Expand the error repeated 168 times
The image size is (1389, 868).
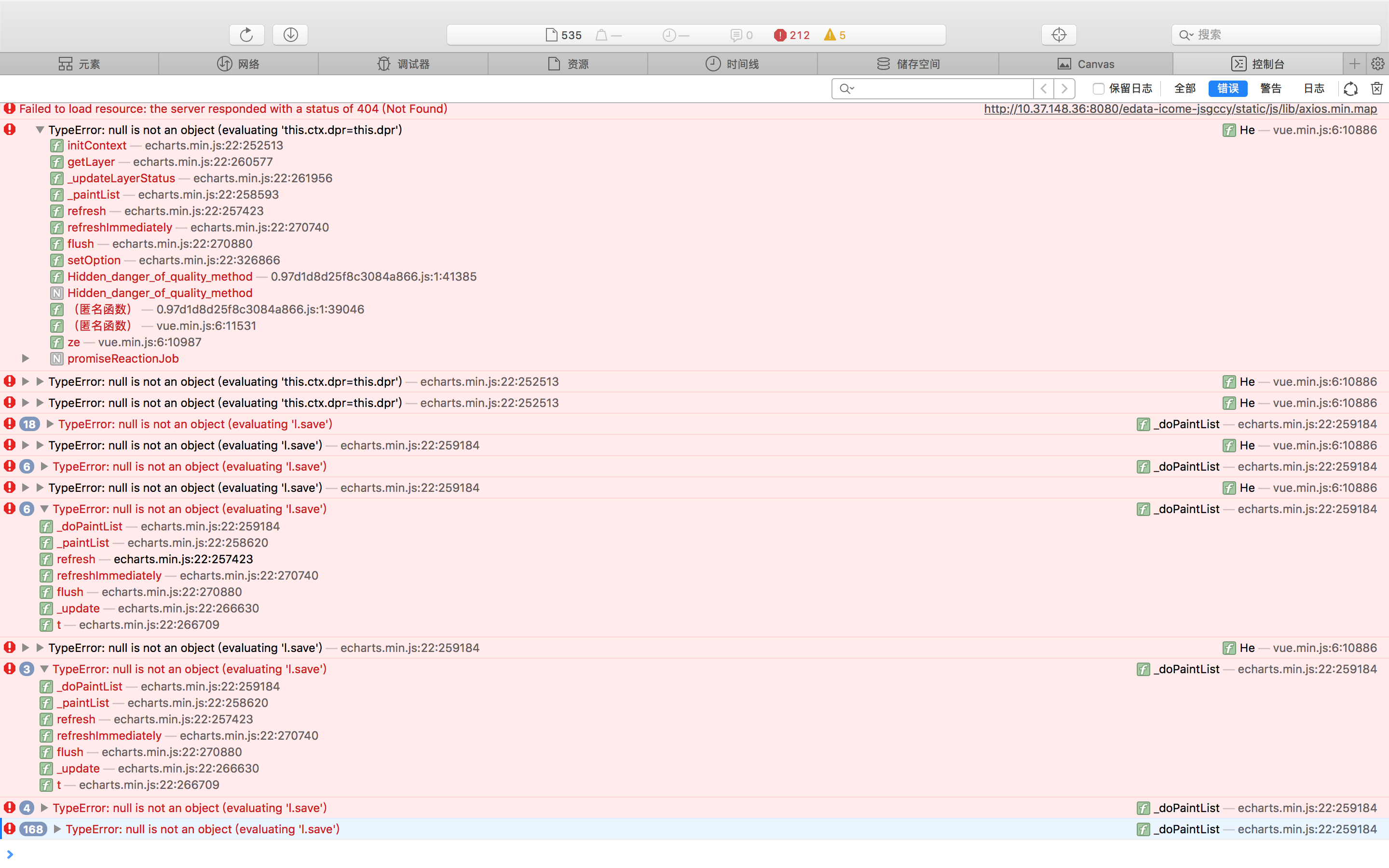[57, 829]
